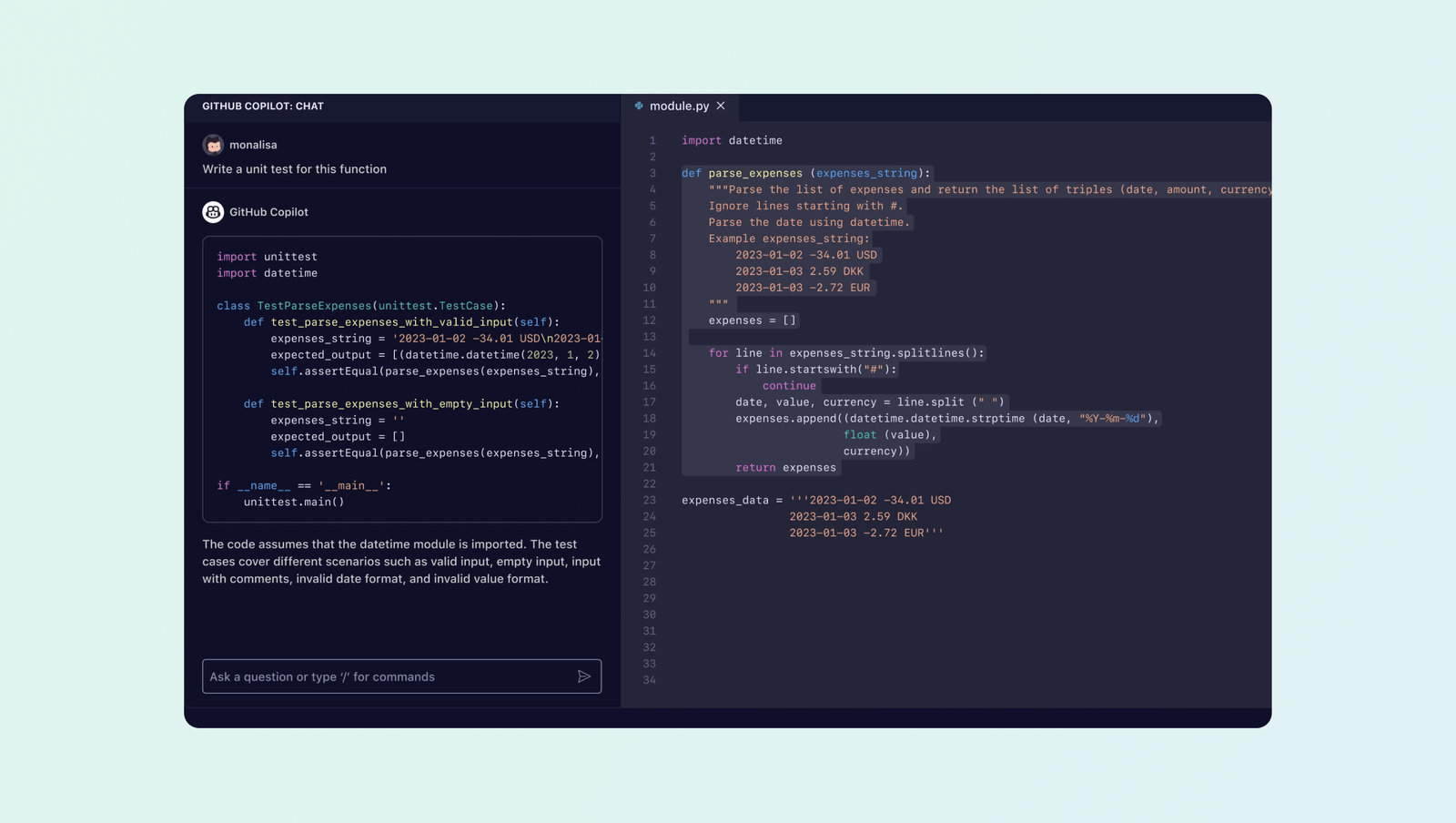The height and width of the screenshot is (823, 1456).
Task: Select the generated unit test code block
Action: (401, 379)
